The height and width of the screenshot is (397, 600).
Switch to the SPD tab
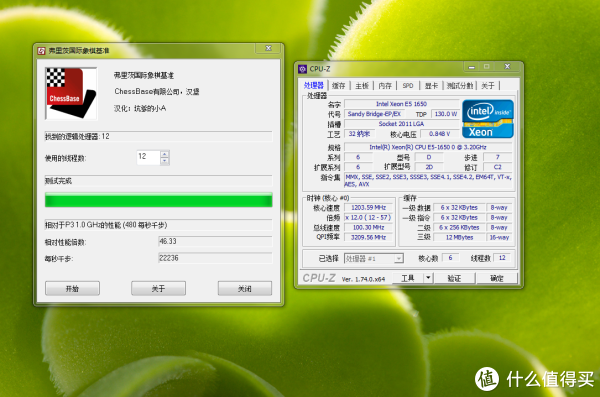point(408,86)
